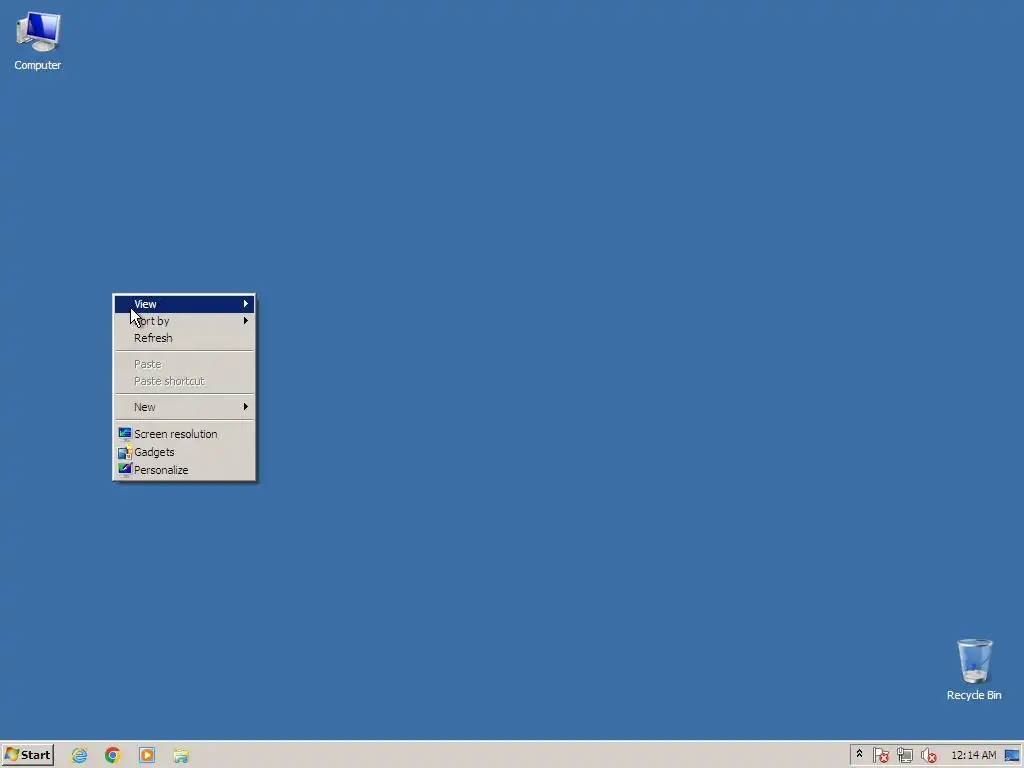Screen dimensions: 1024x768
Task: Click the New submenu arrow
Action: point(246,407)
